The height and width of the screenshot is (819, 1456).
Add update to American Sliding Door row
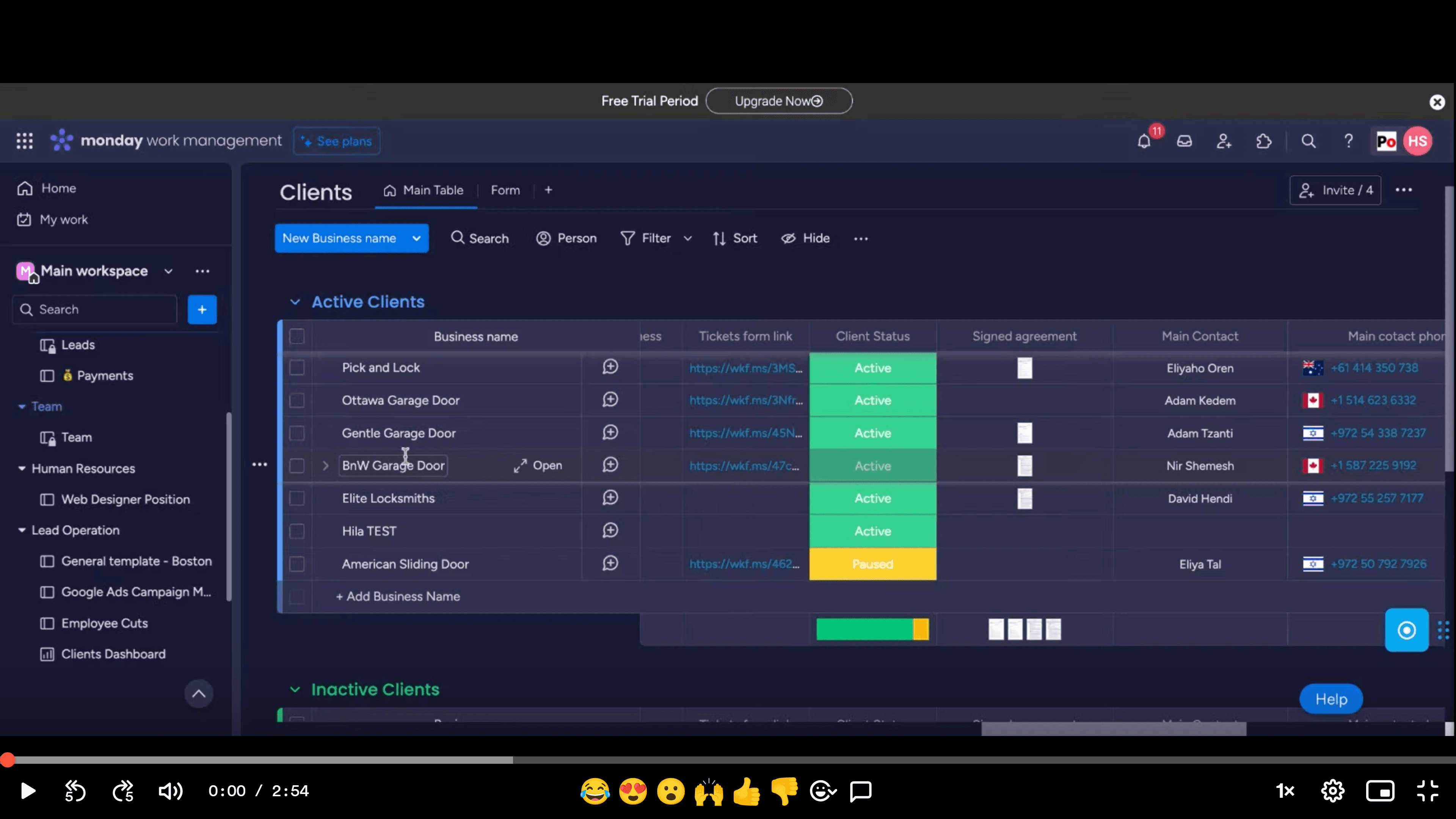pos(610,563)
